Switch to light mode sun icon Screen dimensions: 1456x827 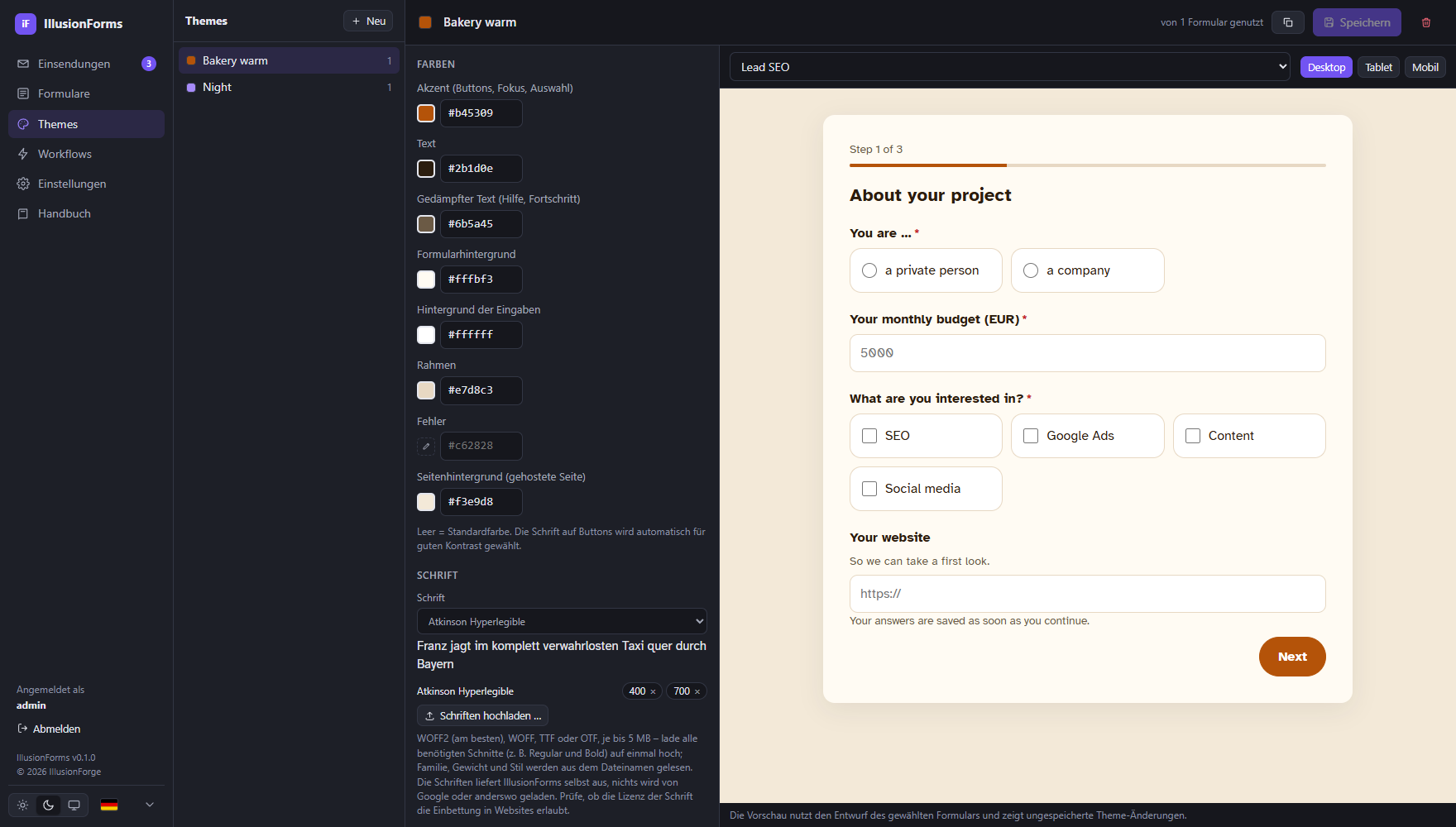click(x=23, y=805)
